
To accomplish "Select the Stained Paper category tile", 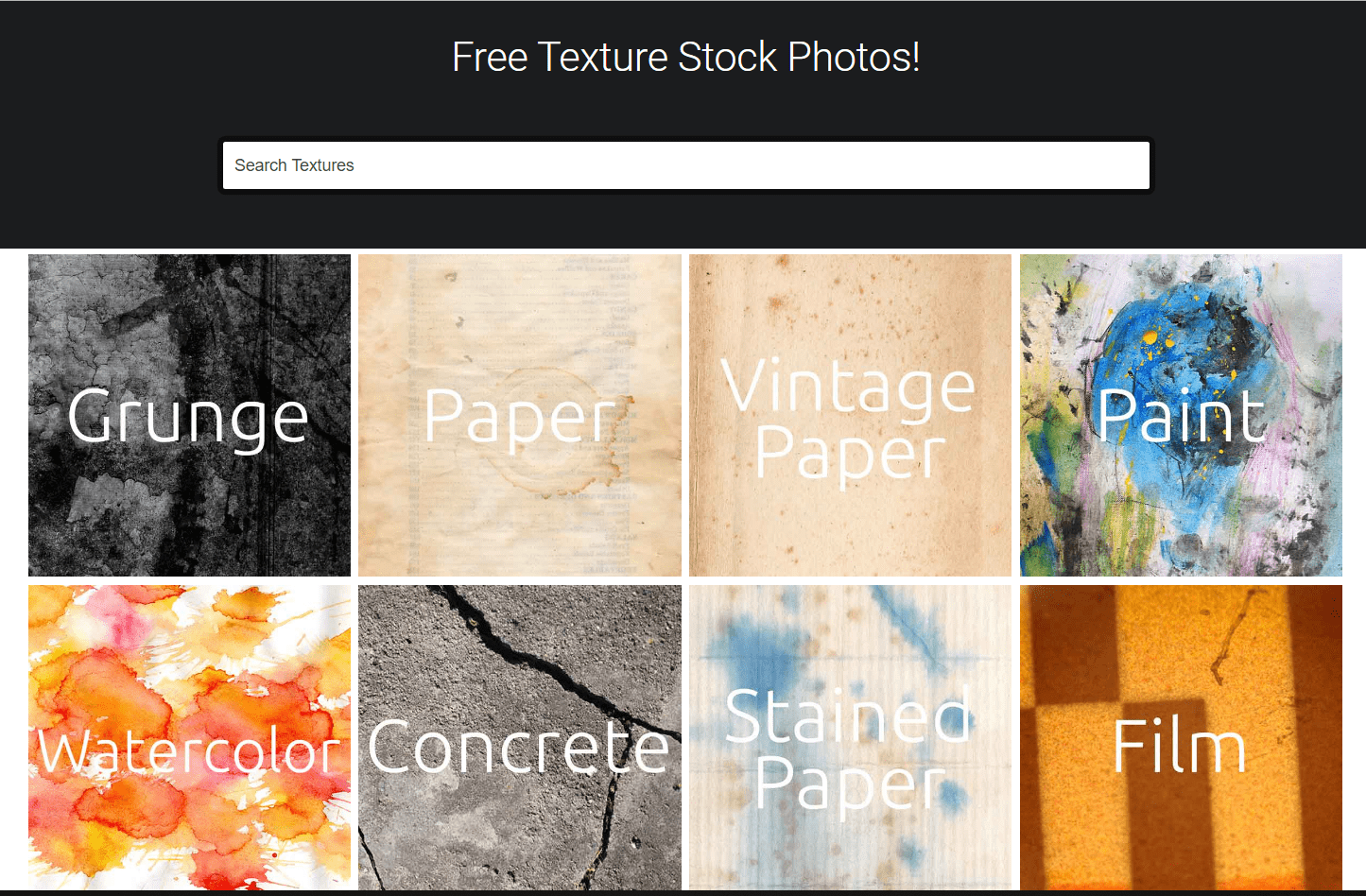I will tap(850, 737).
